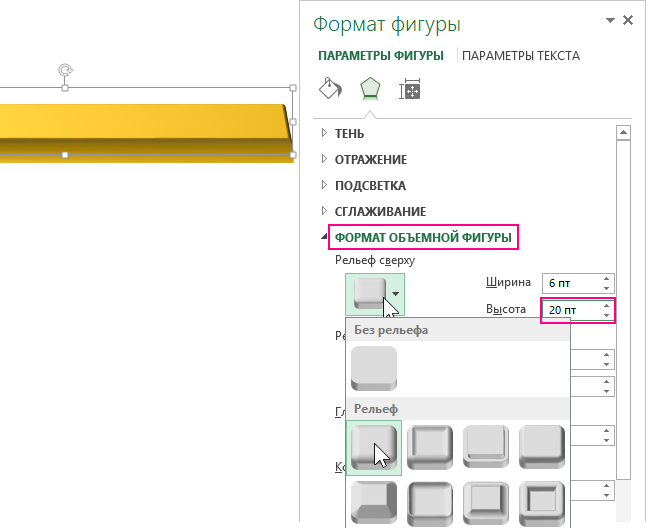
Task: Click the ТЕНЬ section label
Action: point(349,133)
